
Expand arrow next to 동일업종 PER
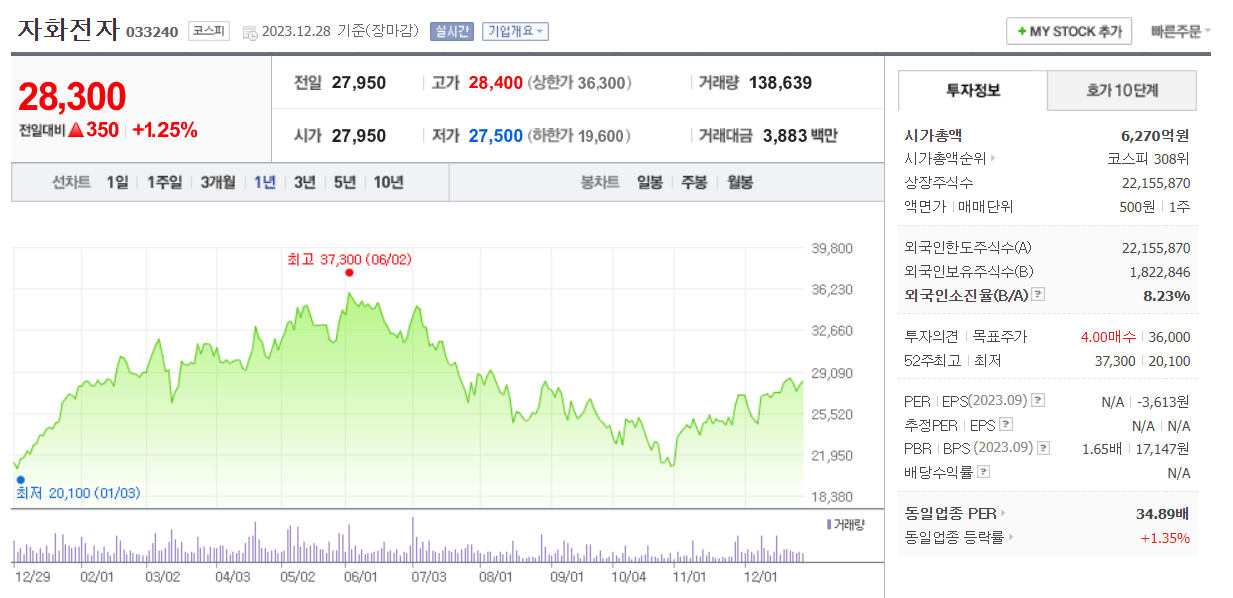[x=1003, y=514]
